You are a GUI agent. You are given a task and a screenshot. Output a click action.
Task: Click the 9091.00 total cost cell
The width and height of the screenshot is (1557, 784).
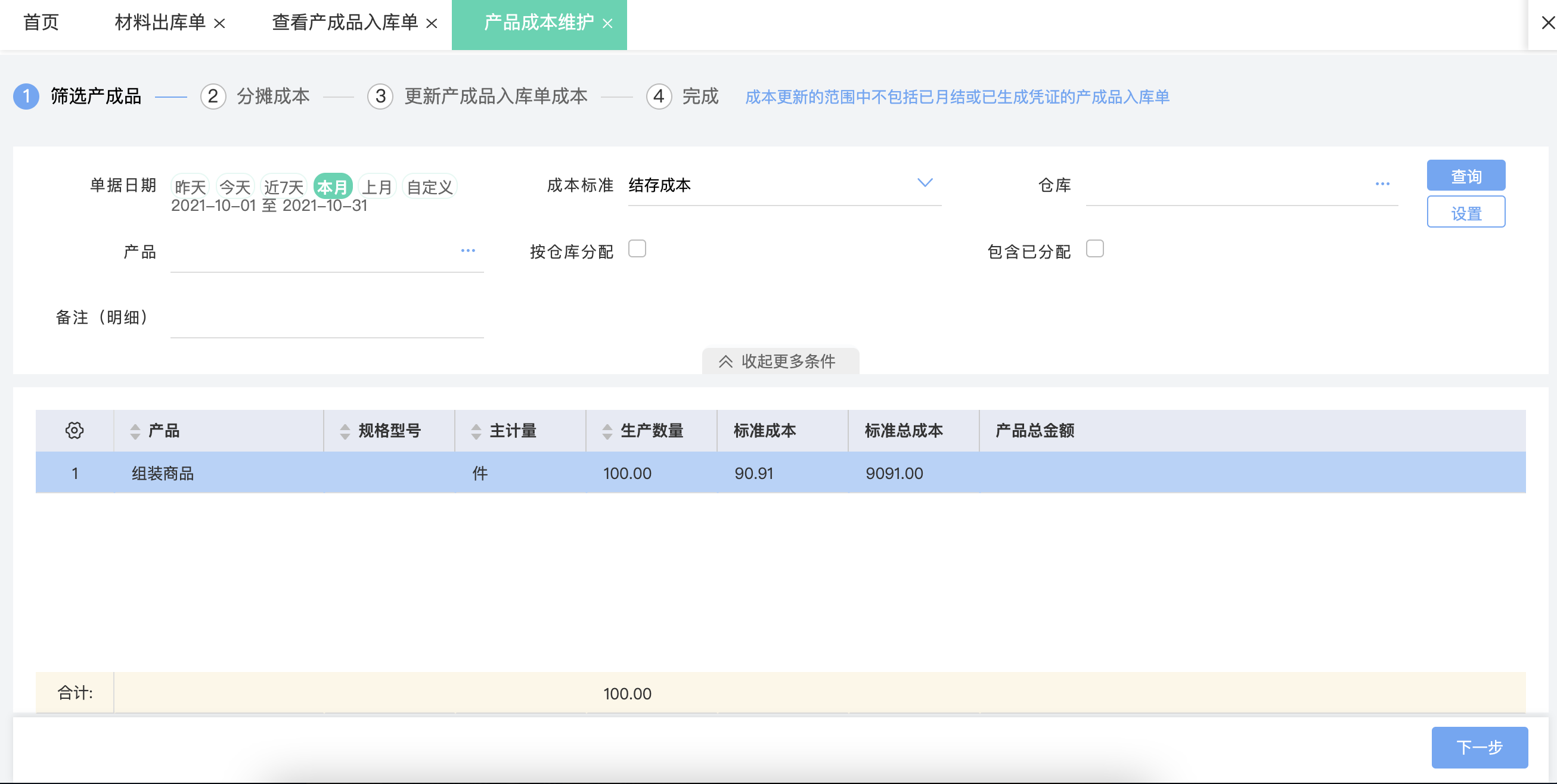coord(894,473)
